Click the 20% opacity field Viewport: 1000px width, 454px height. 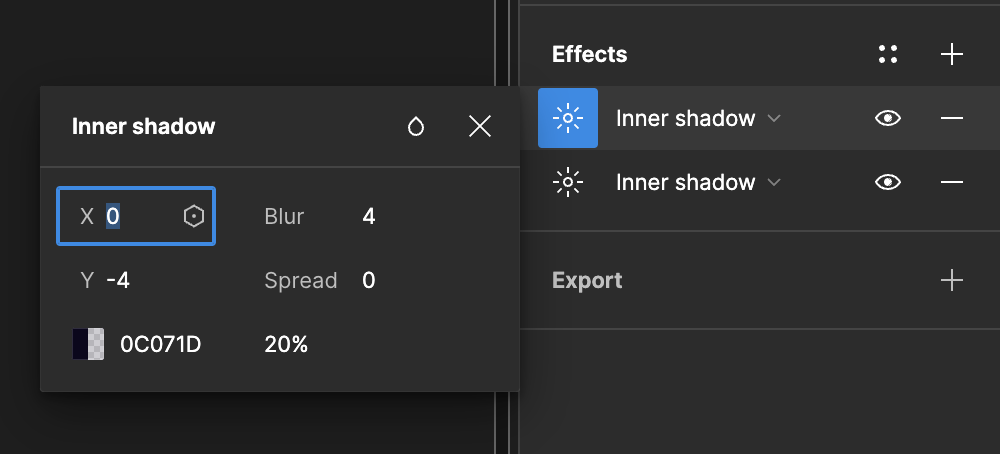tap(286, 344)
